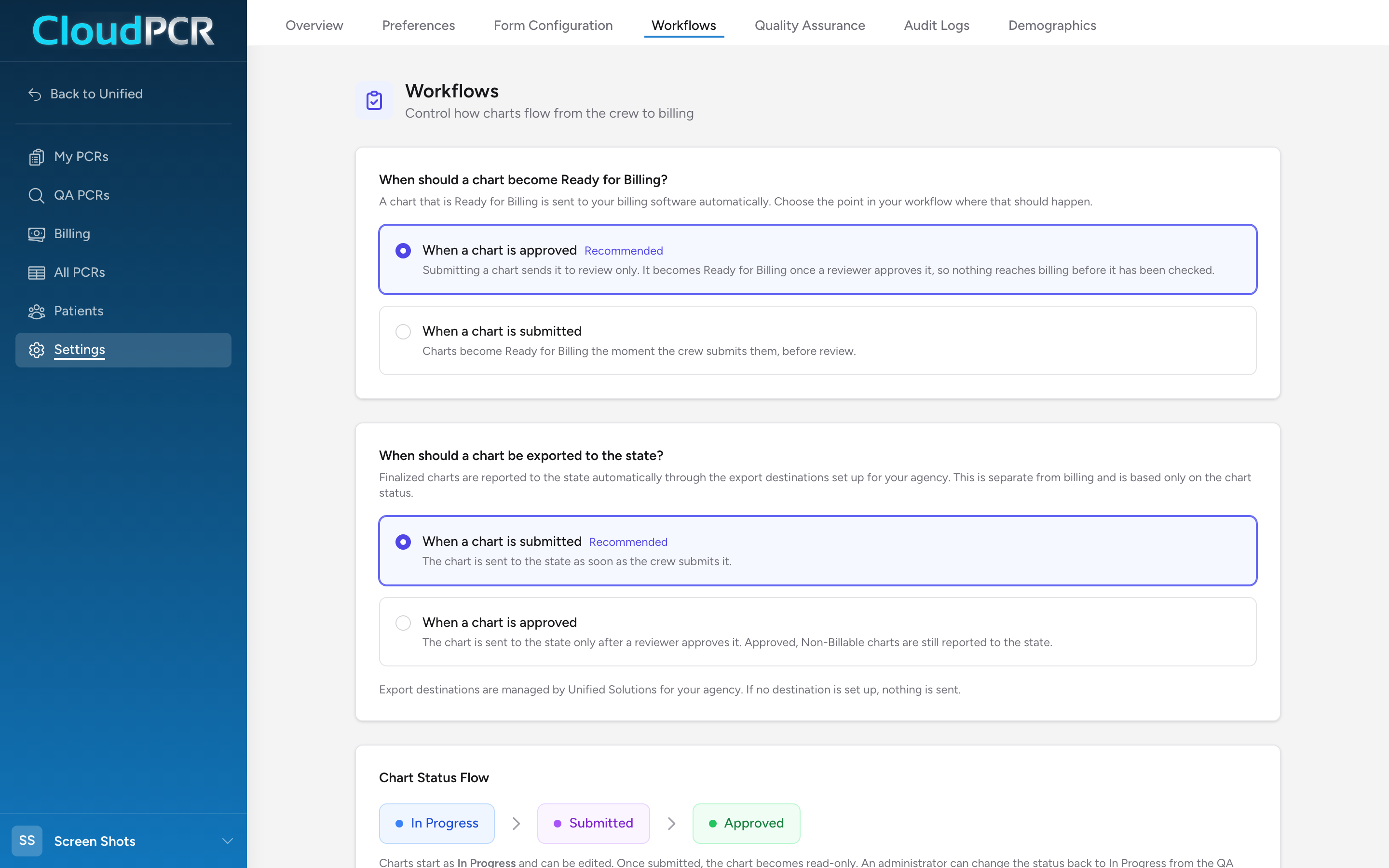1389x868 pixels.
Task: Open the Billing page link
Action: point(123,234)
